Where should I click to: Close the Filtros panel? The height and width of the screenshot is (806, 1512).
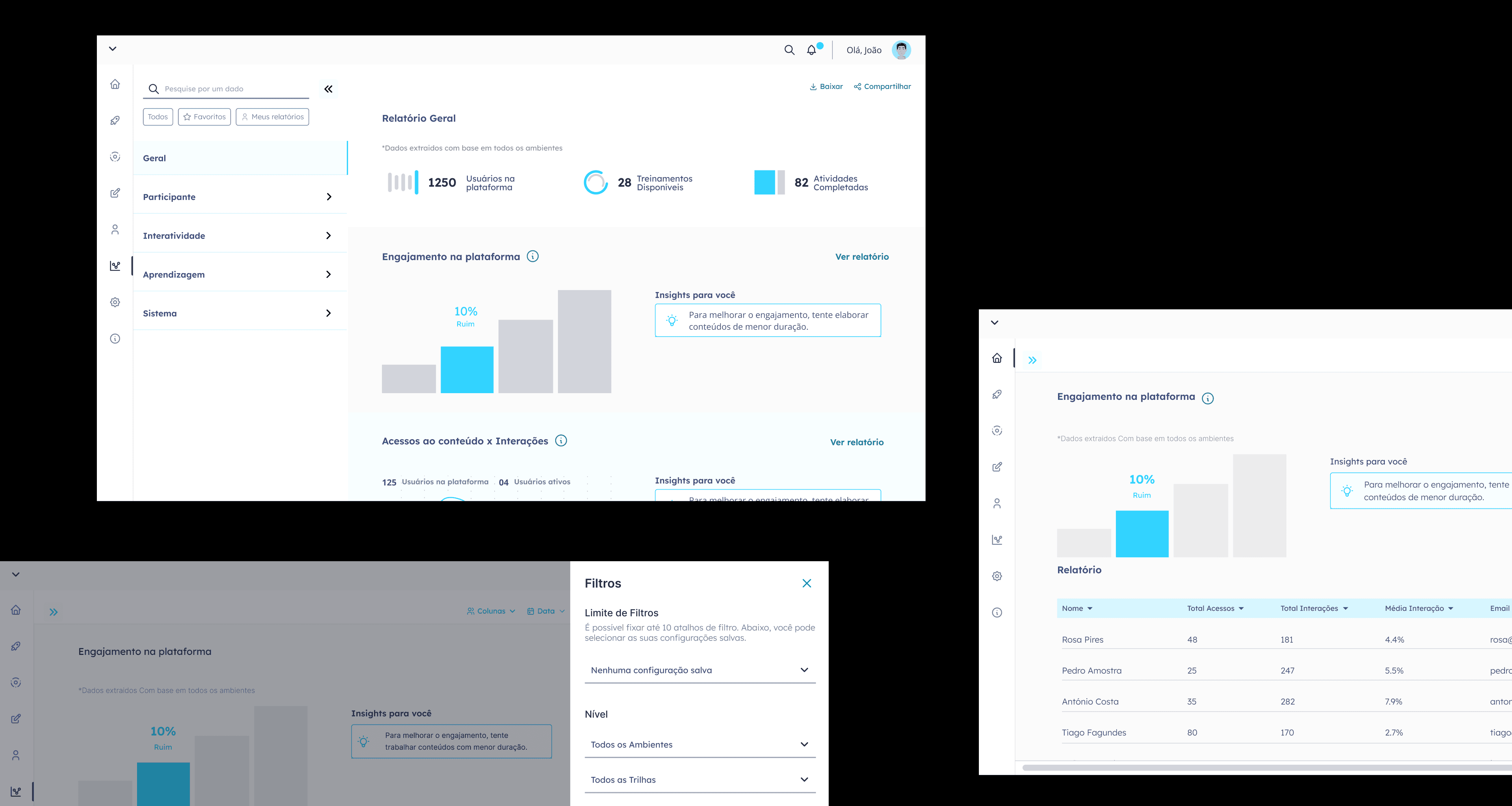(x=806, y=583)
